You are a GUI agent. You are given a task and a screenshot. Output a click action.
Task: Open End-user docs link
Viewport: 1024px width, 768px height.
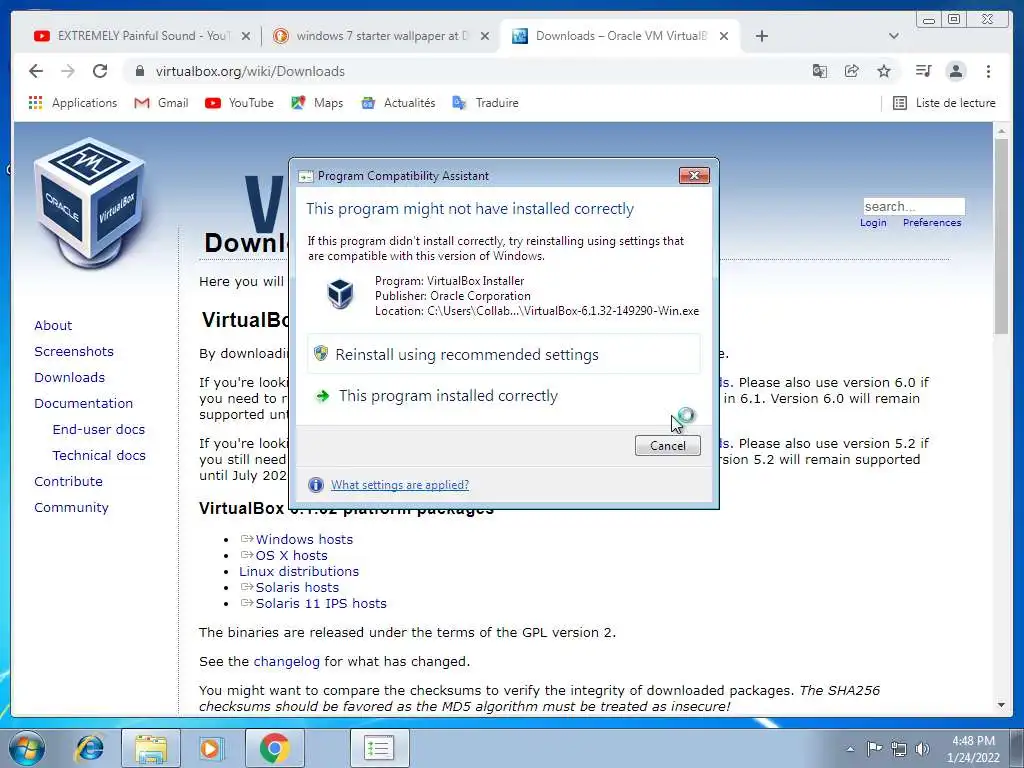coord(99,429)
